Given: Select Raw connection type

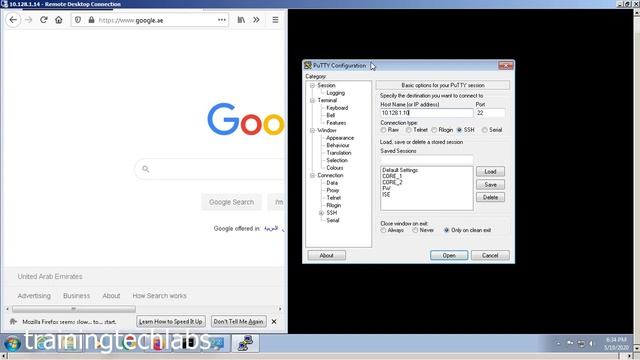Looking at the screenshot, I should point(383,130).
